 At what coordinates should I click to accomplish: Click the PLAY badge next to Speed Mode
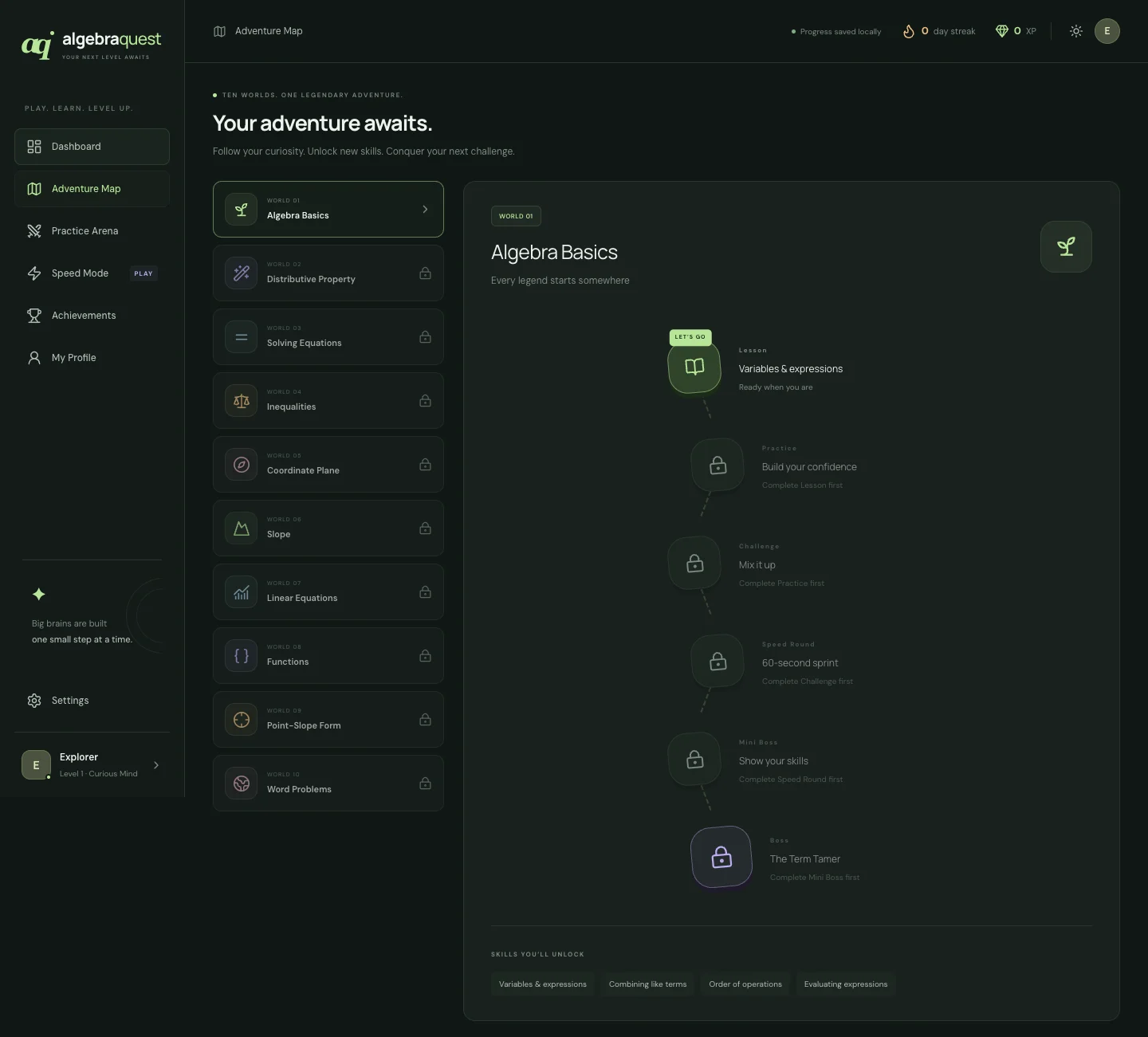point(143,273)
